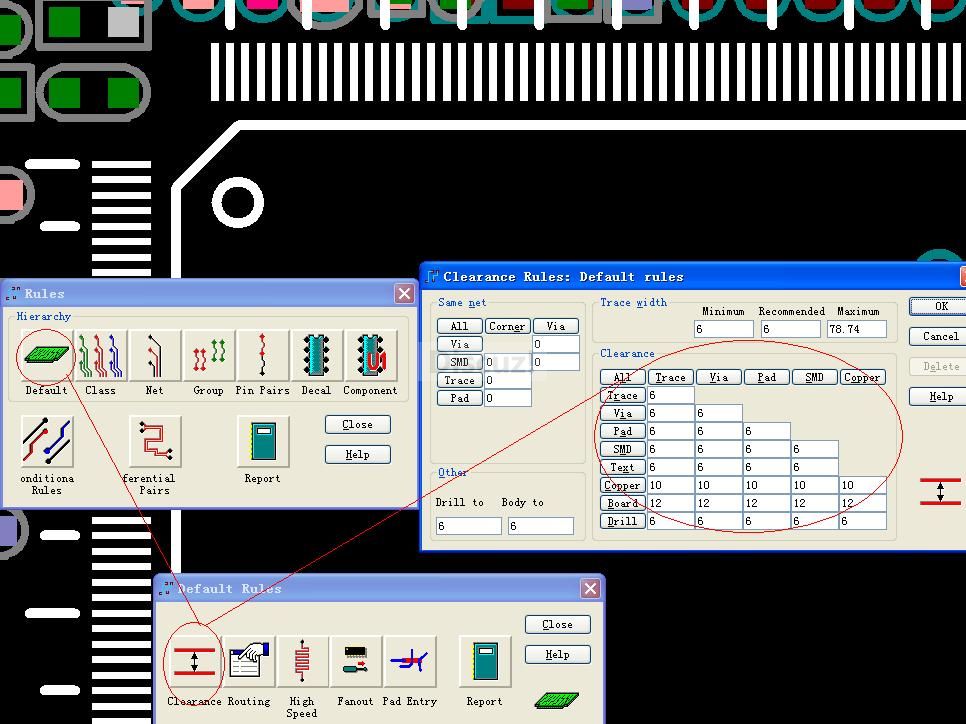Screen dimensions: 966x724
Task: Open the Routing rules icon
Action: (248, 662)
